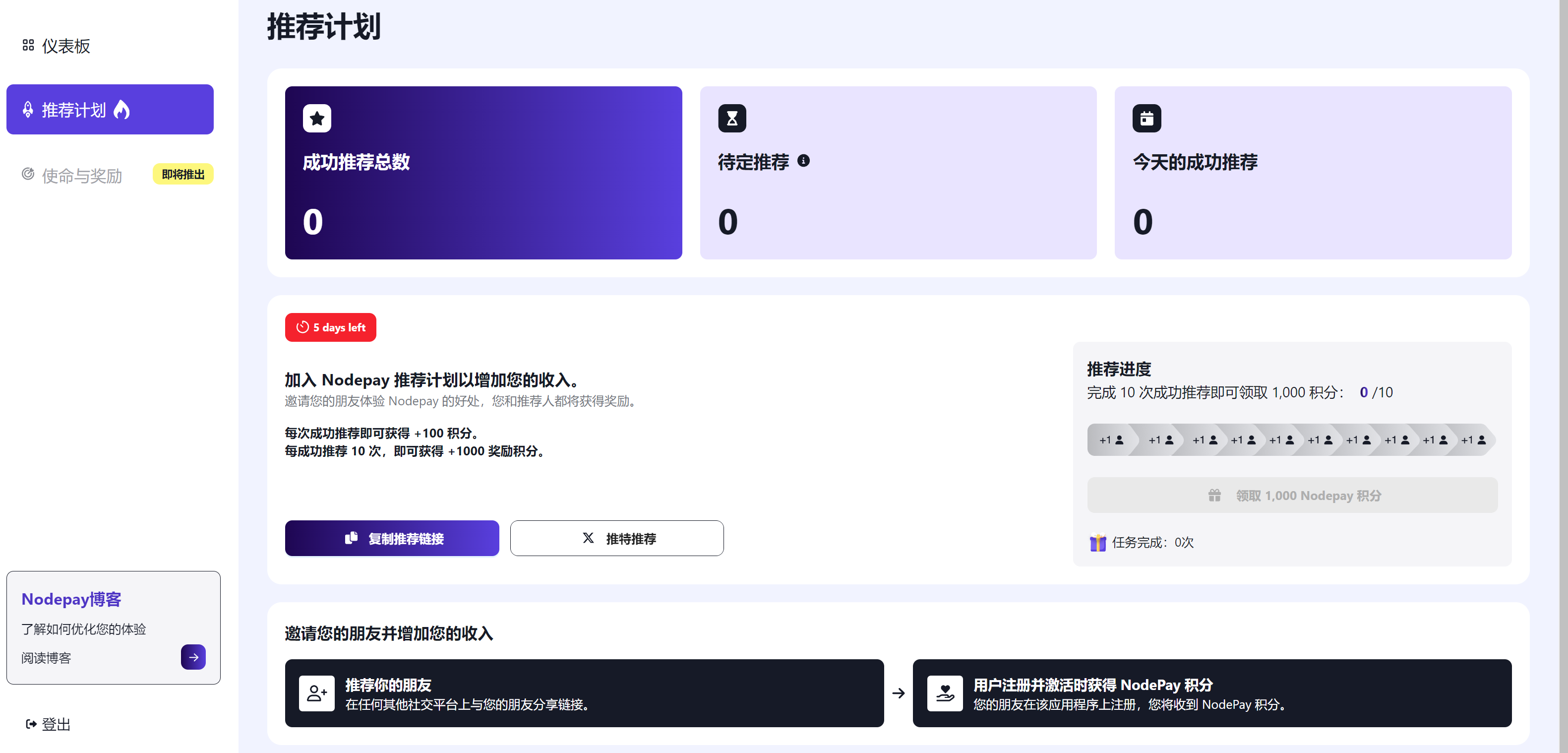
Task: Click the flame icon in 推荐计划 item
Action: pyautogui.click(x=121, y=110)
